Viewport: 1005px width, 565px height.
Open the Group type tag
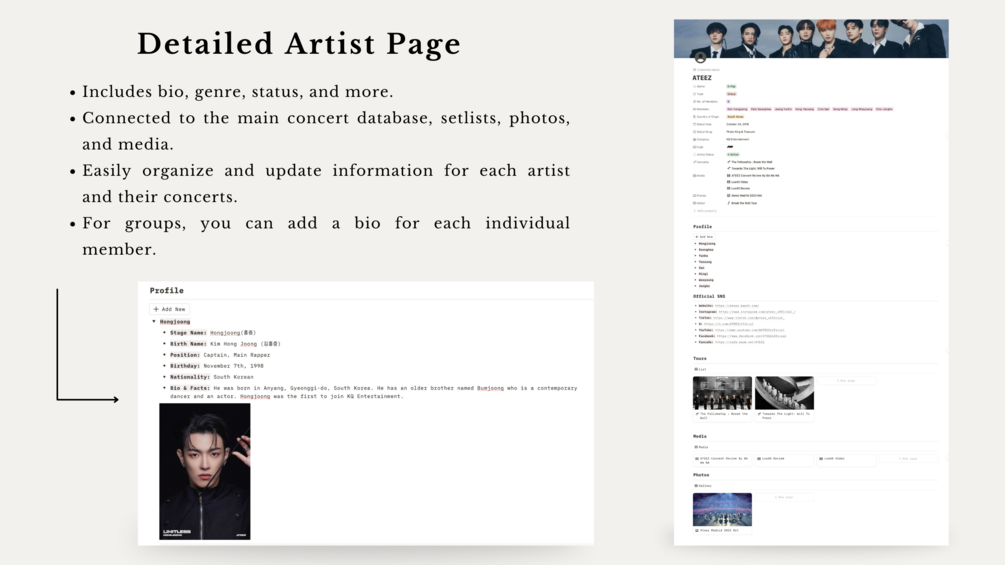click(x=731, y=94)
